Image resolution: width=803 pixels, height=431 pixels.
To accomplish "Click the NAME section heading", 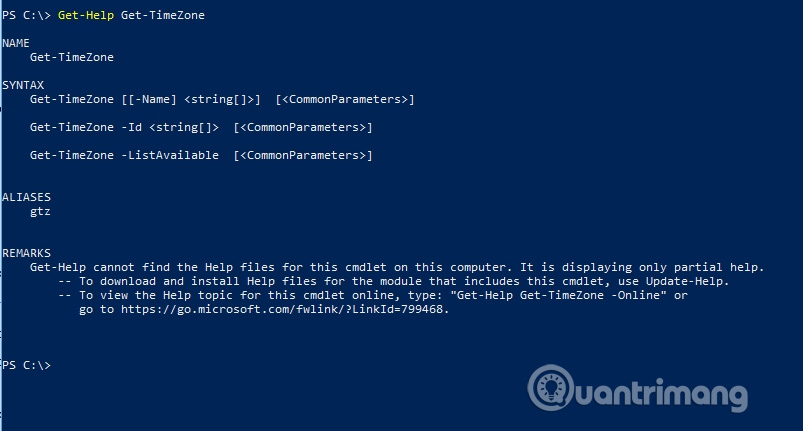I will [x=16, y=43].
